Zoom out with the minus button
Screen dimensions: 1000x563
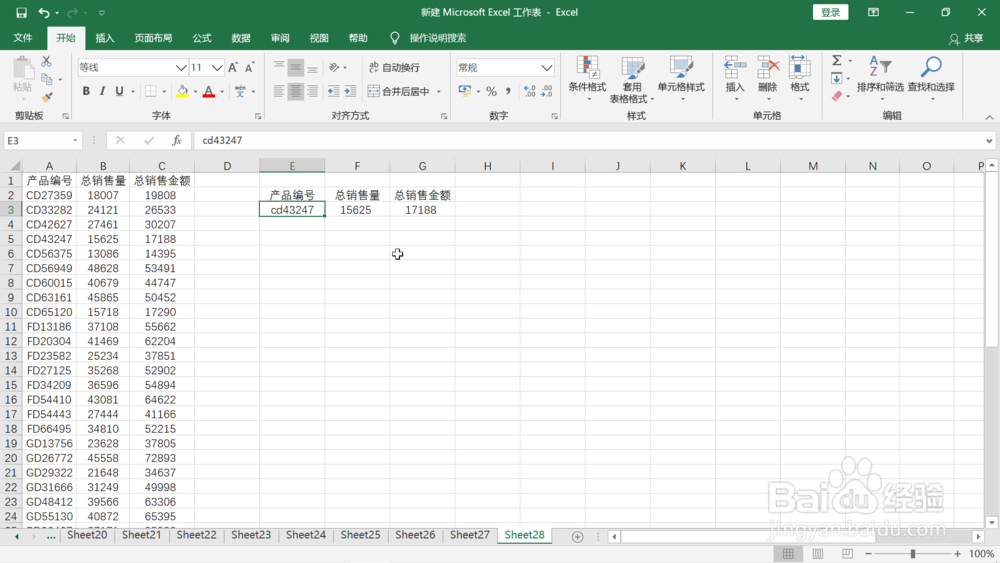tap(868, 553)
